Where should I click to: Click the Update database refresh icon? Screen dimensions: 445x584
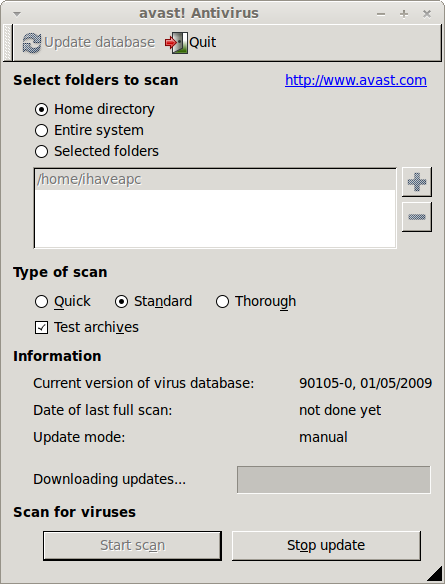(x=32, y=42)
